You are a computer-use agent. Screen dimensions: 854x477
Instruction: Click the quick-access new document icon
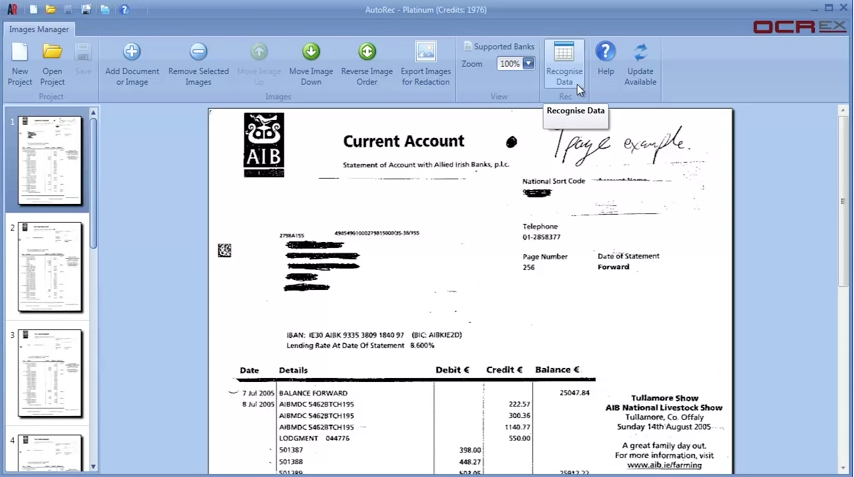pos(33,9)
